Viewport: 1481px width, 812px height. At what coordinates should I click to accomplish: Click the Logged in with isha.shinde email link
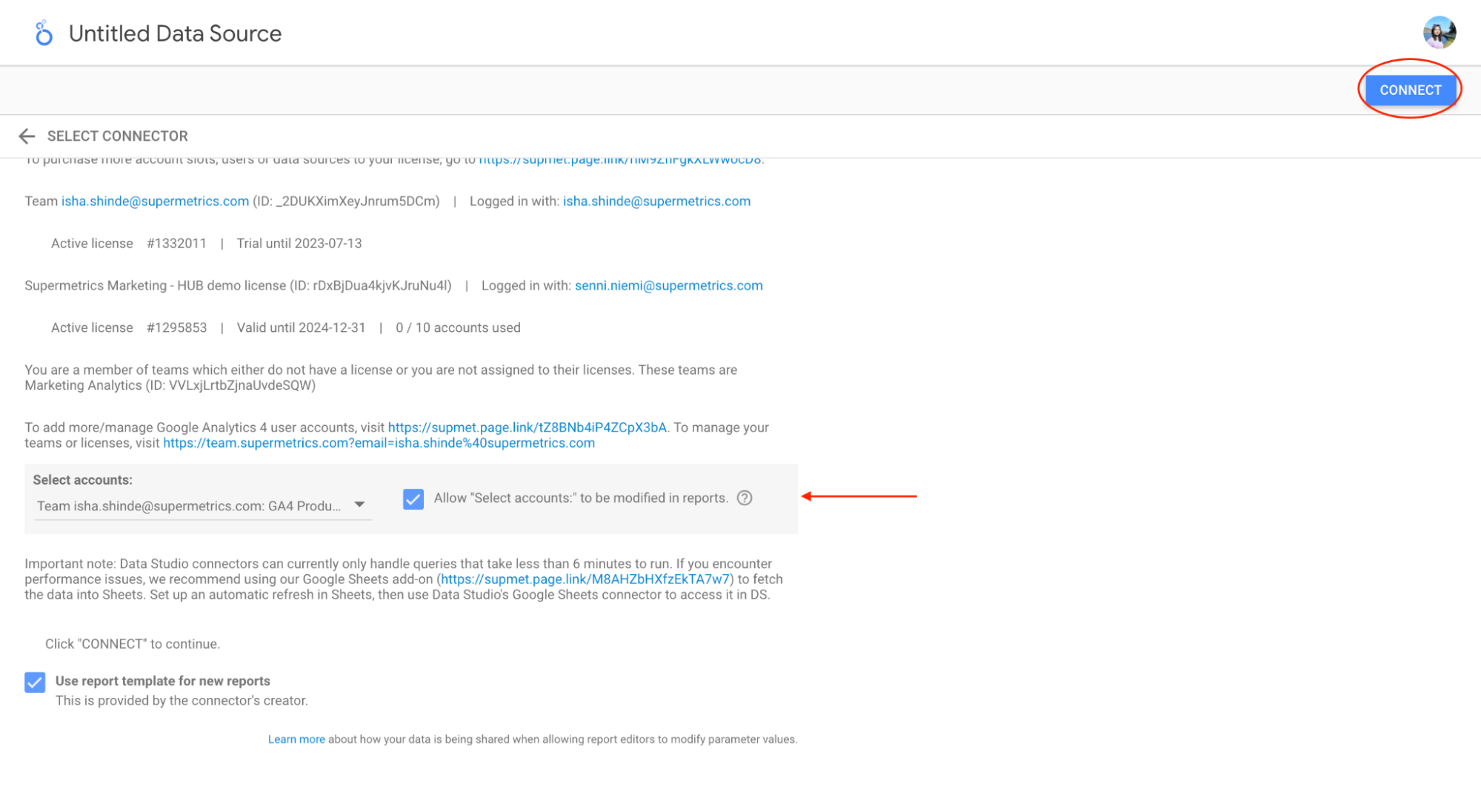pos(656,201)
